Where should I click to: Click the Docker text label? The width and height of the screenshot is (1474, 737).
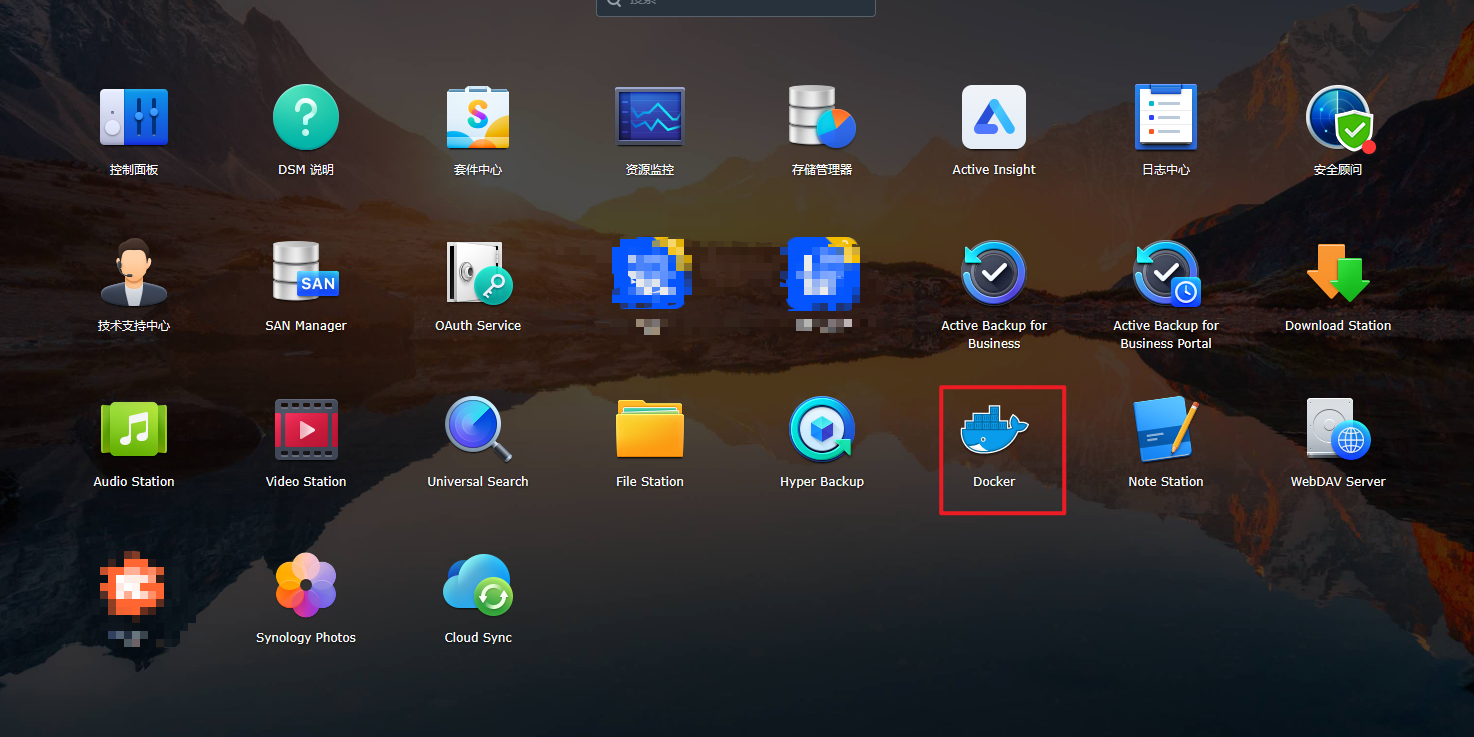point(994,482)
